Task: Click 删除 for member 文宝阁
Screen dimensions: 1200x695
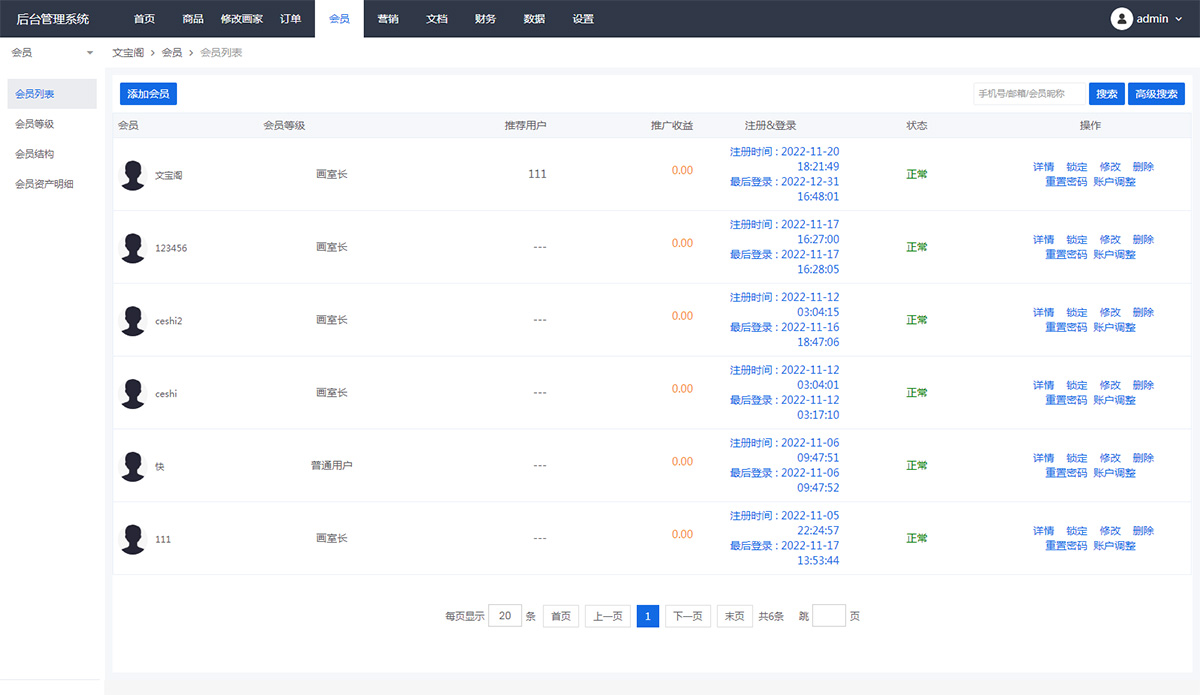Action: click(1143, 167)
